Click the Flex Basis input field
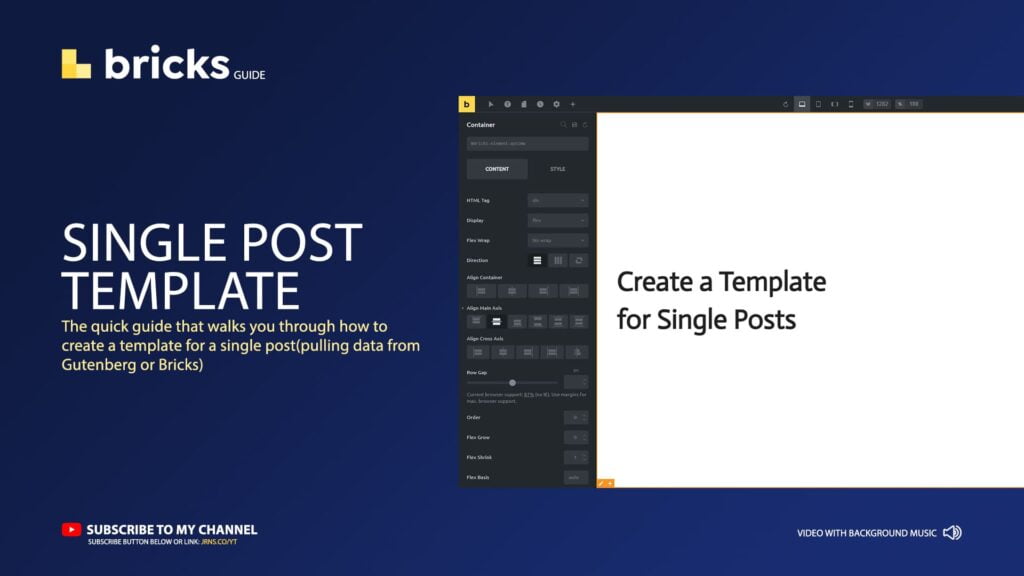The height and width of the screenshot is (576, 1024). point(576,477)
